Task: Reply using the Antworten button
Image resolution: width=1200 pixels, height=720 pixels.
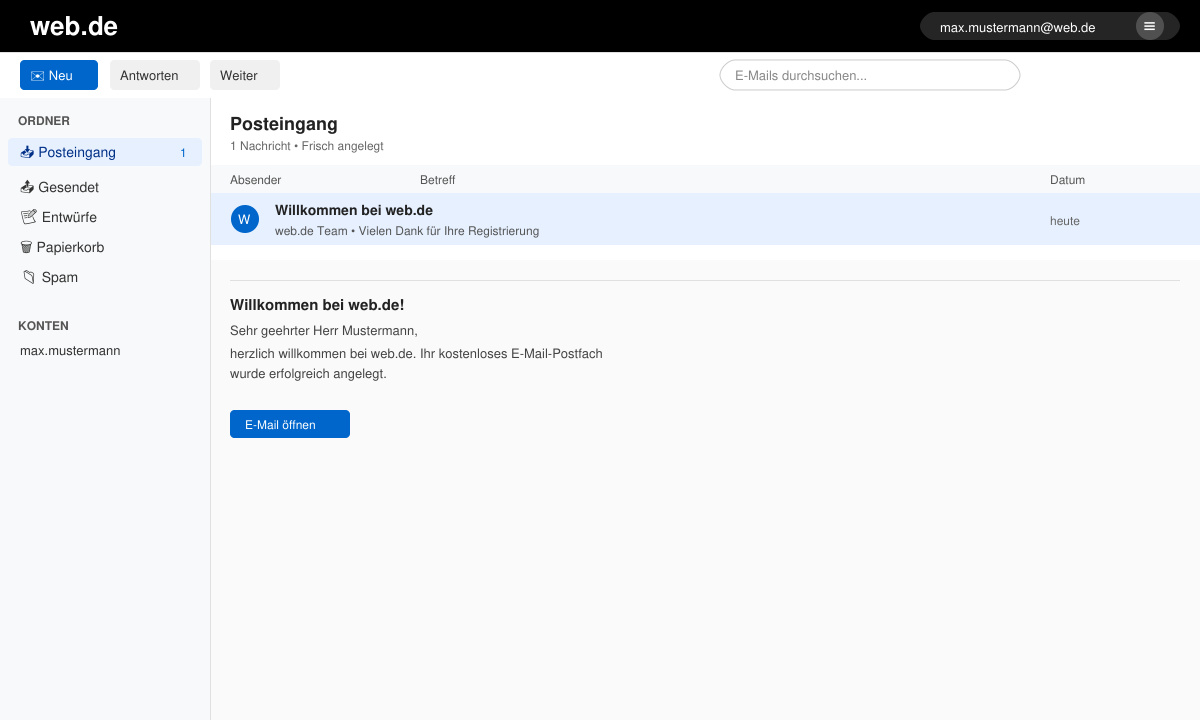Action: [155, 75]
